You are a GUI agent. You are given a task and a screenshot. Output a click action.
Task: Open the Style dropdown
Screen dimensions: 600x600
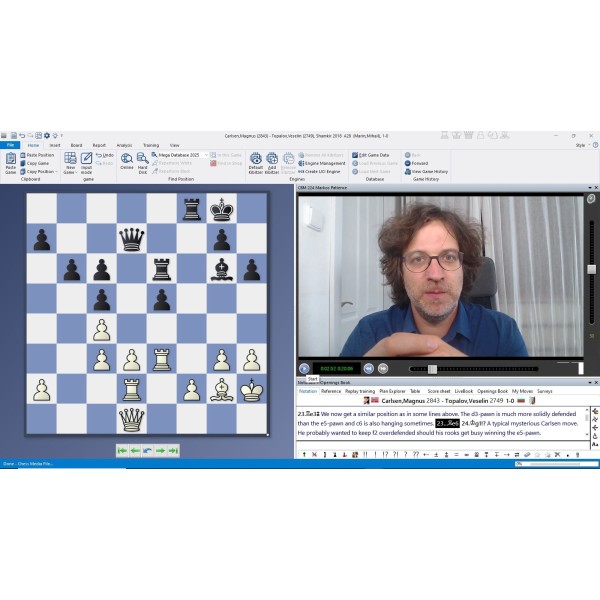point(583,145)
